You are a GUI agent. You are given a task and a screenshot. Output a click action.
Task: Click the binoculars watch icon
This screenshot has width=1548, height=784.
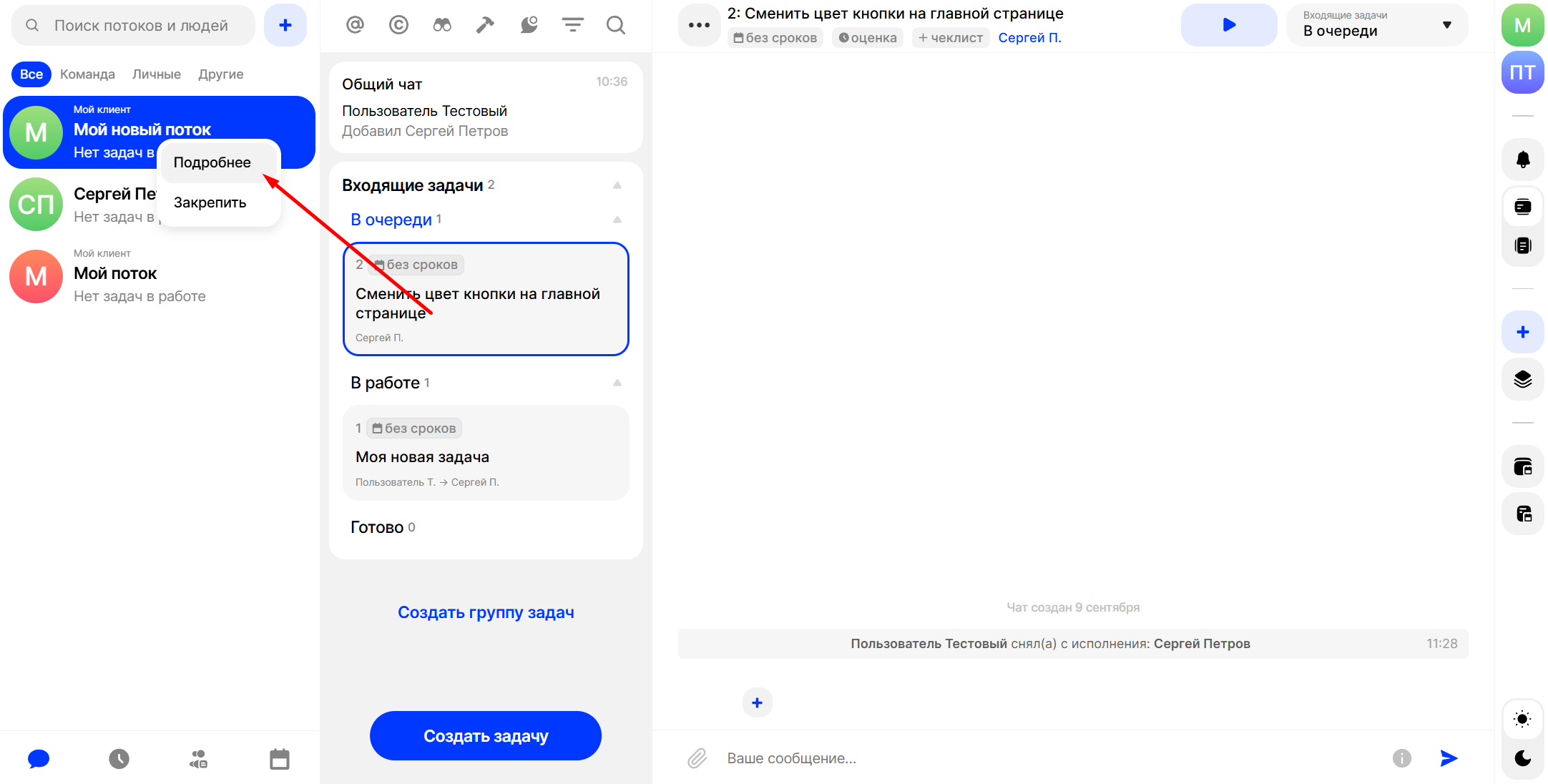pos(442,25)
